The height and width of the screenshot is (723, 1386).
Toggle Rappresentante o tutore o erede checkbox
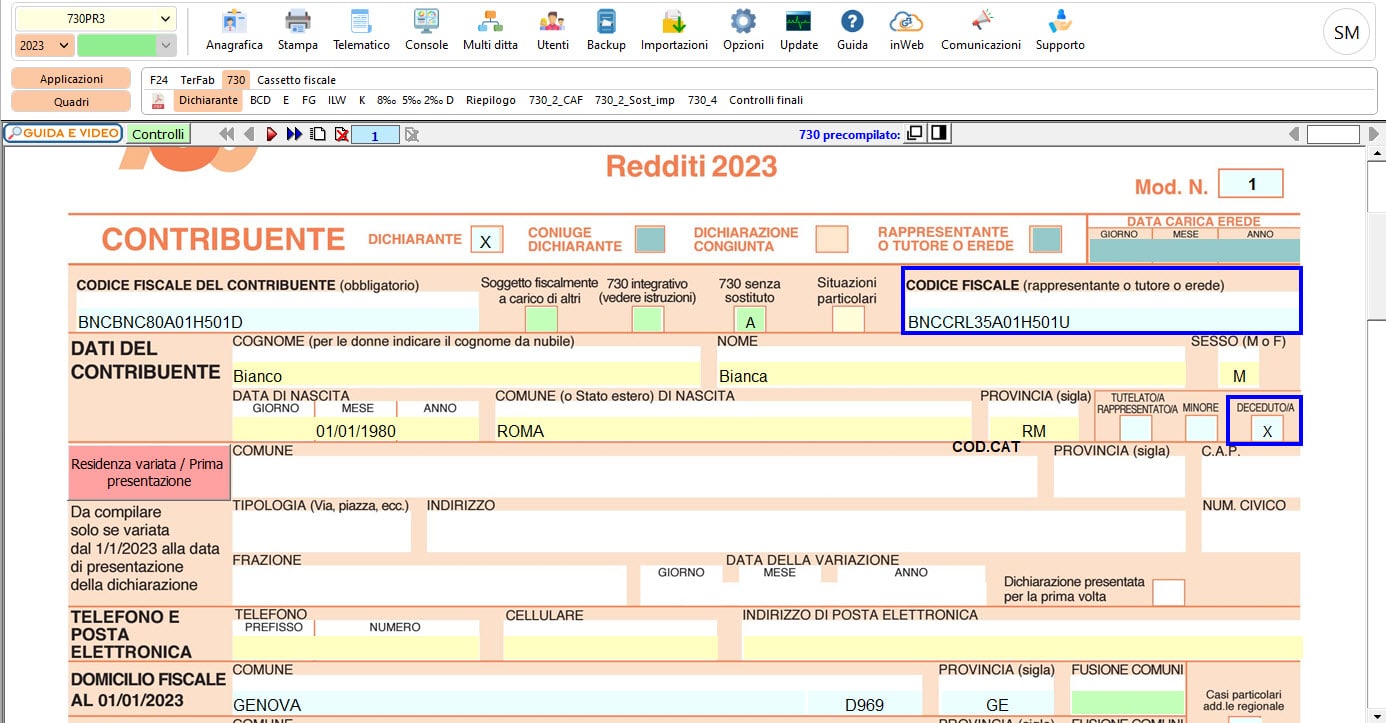click(1046, 239)
